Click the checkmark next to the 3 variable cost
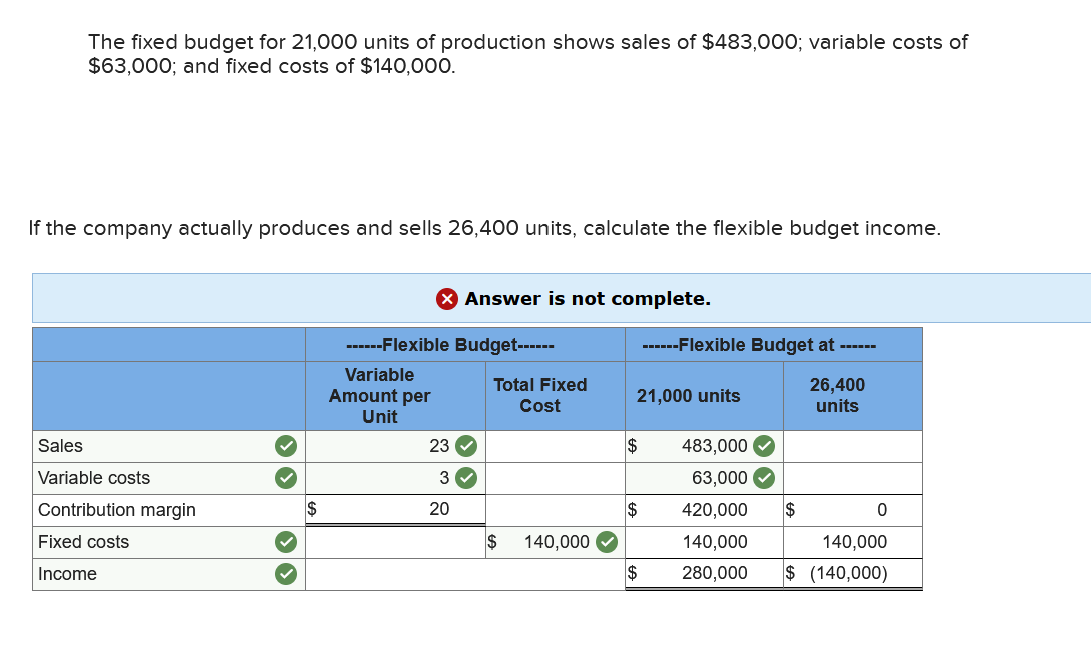Viewport: 1092px width, 650px height. click(x=466, y=478)
